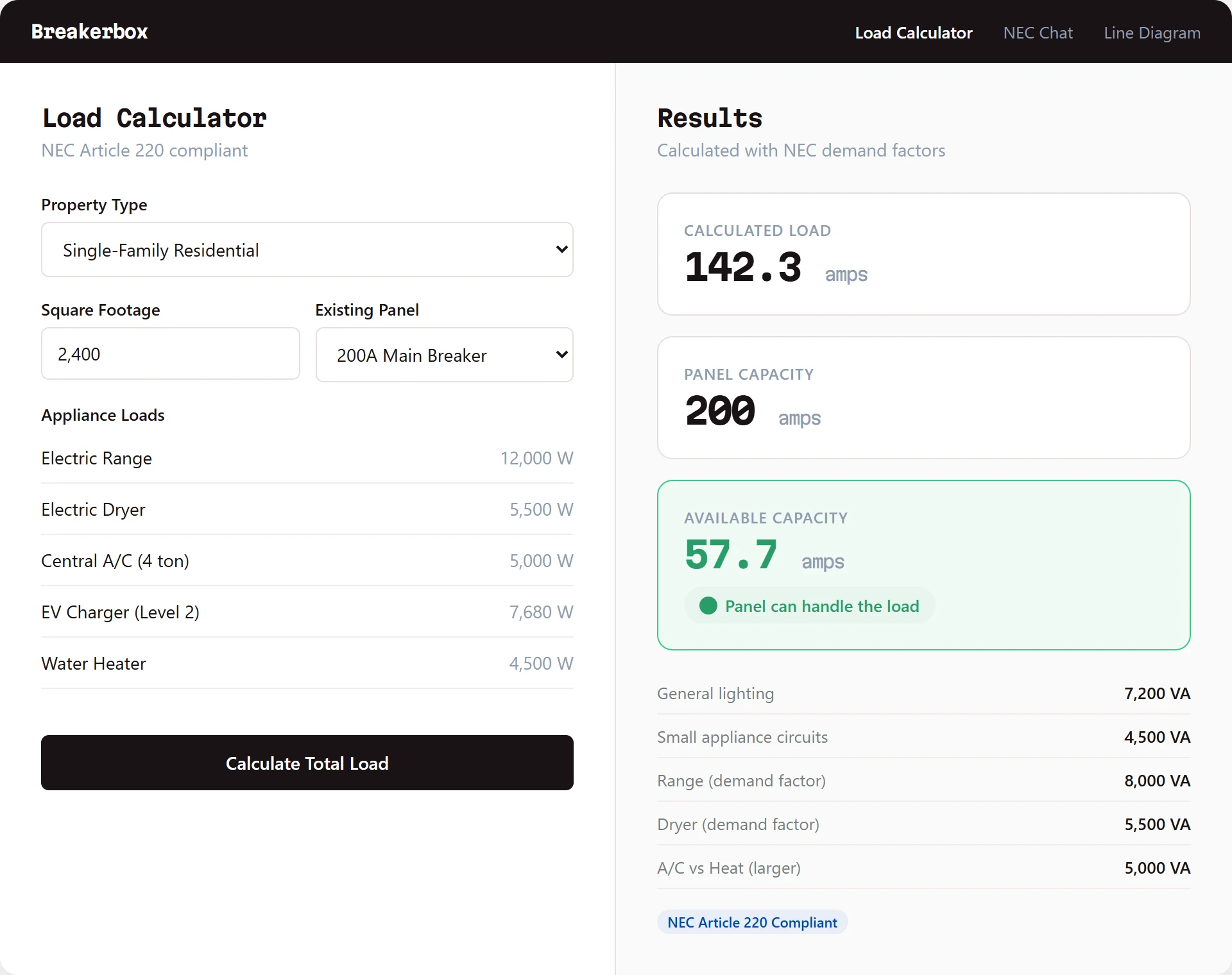Select the Central A/C (4 ton) row
The height and width of the screenshot is (975, 1232).
click(307, 561)
